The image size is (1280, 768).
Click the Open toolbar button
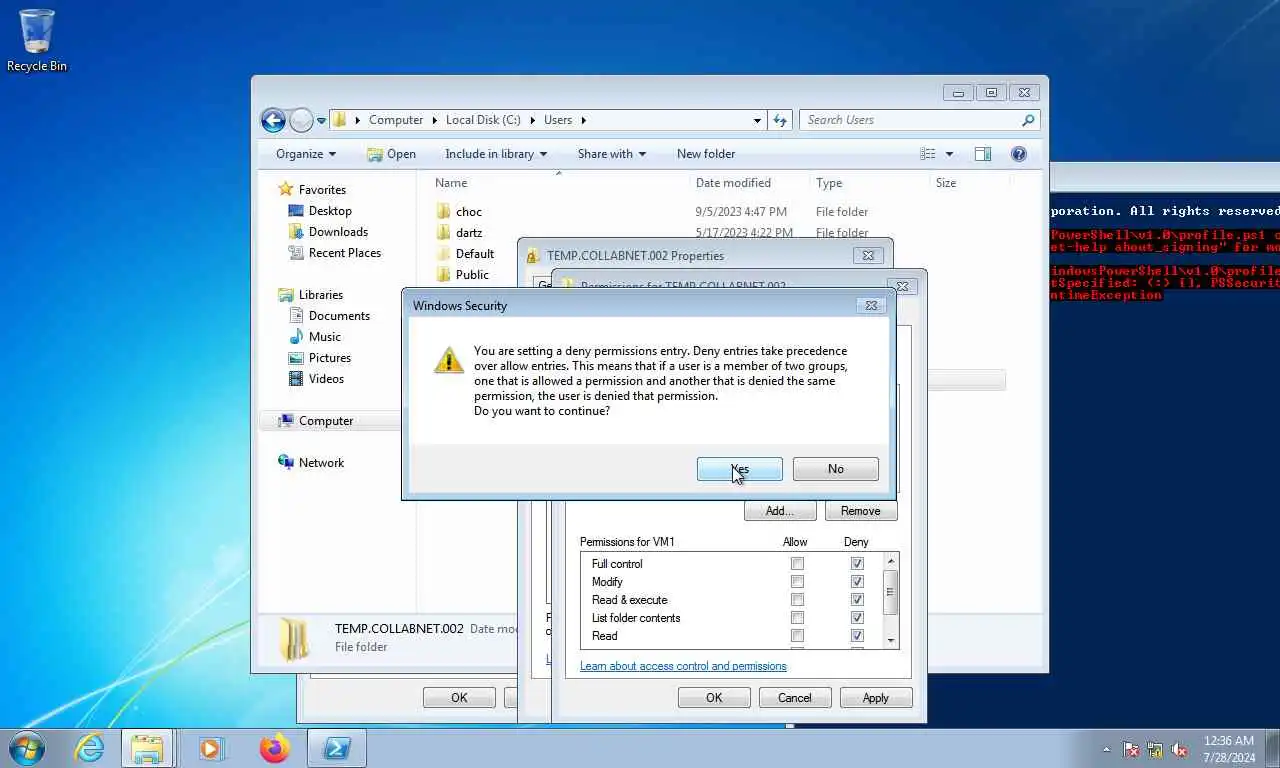391,154
